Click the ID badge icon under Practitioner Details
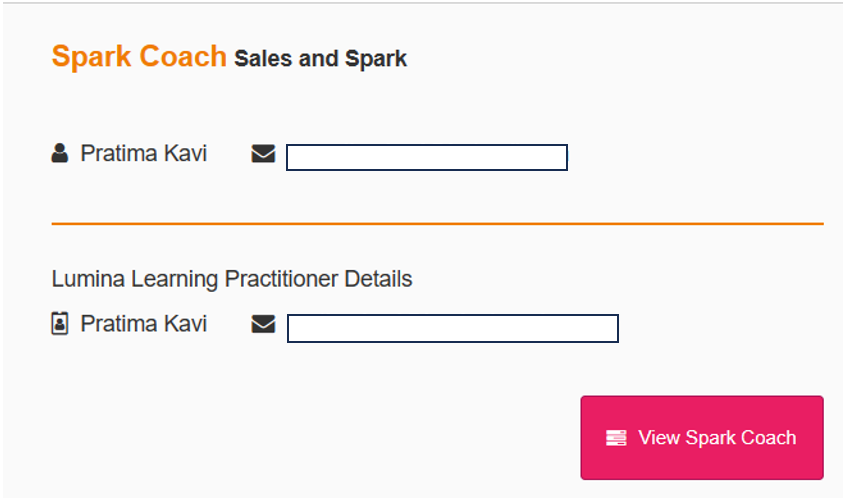Viewport: 845px width, 504px height. point(60,323)
